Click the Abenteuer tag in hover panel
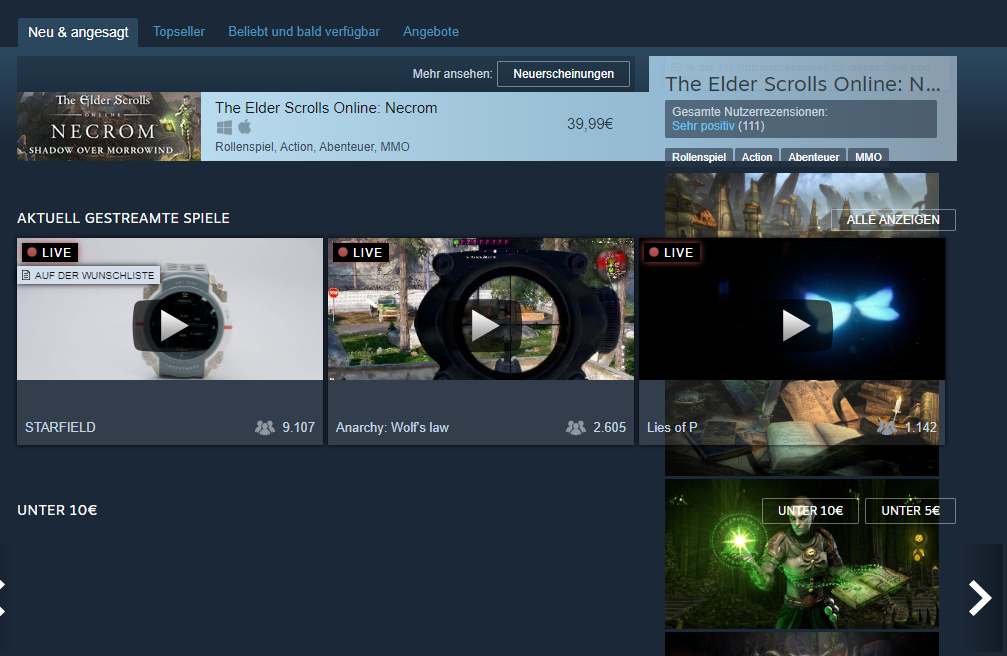 pyautogui.click(x=814, y=157)
